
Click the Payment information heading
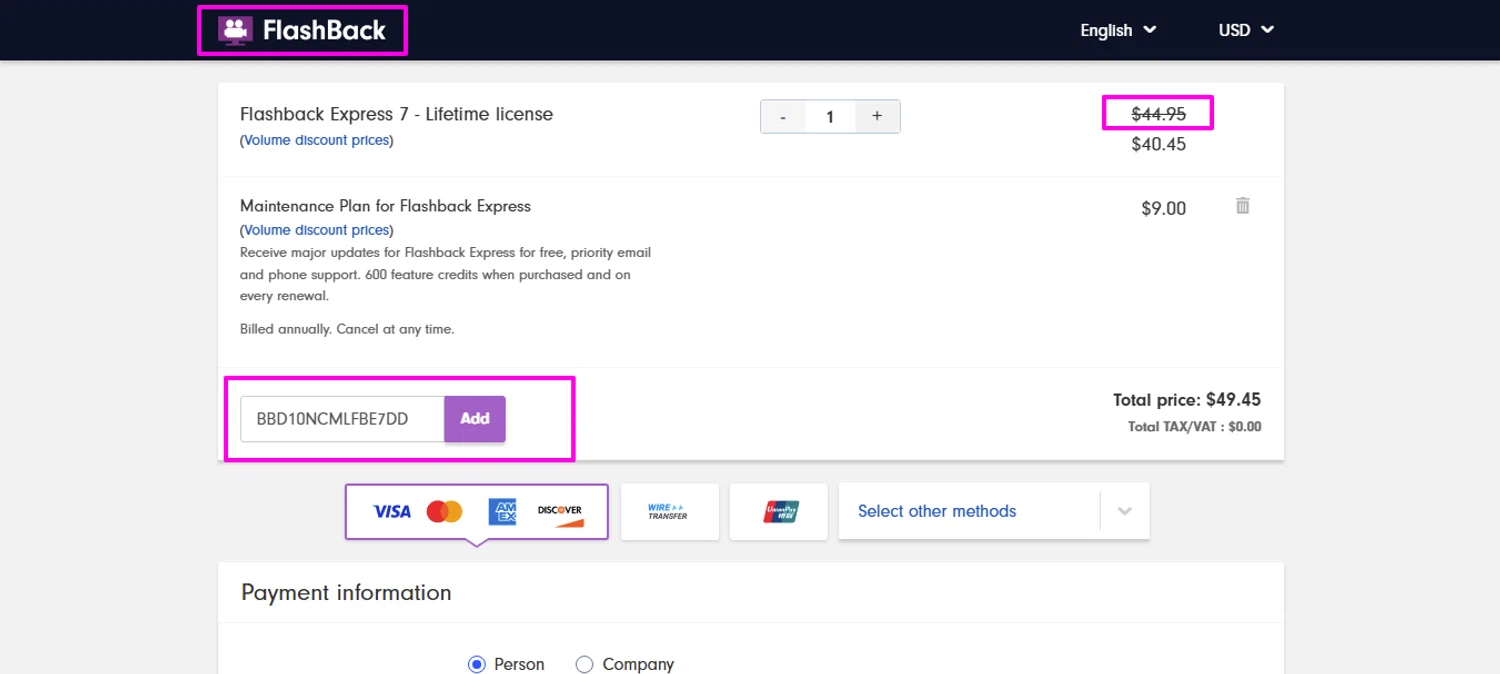coord(346,593)
